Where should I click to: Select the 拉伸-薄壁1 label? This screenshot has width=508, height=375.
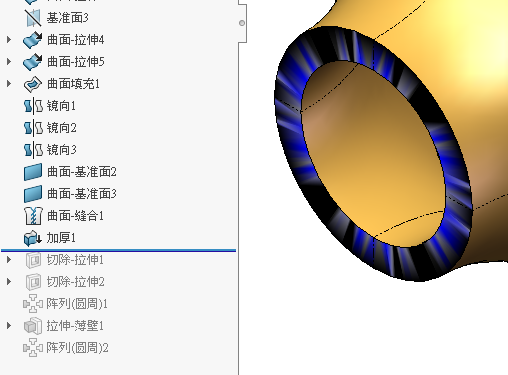75,326
